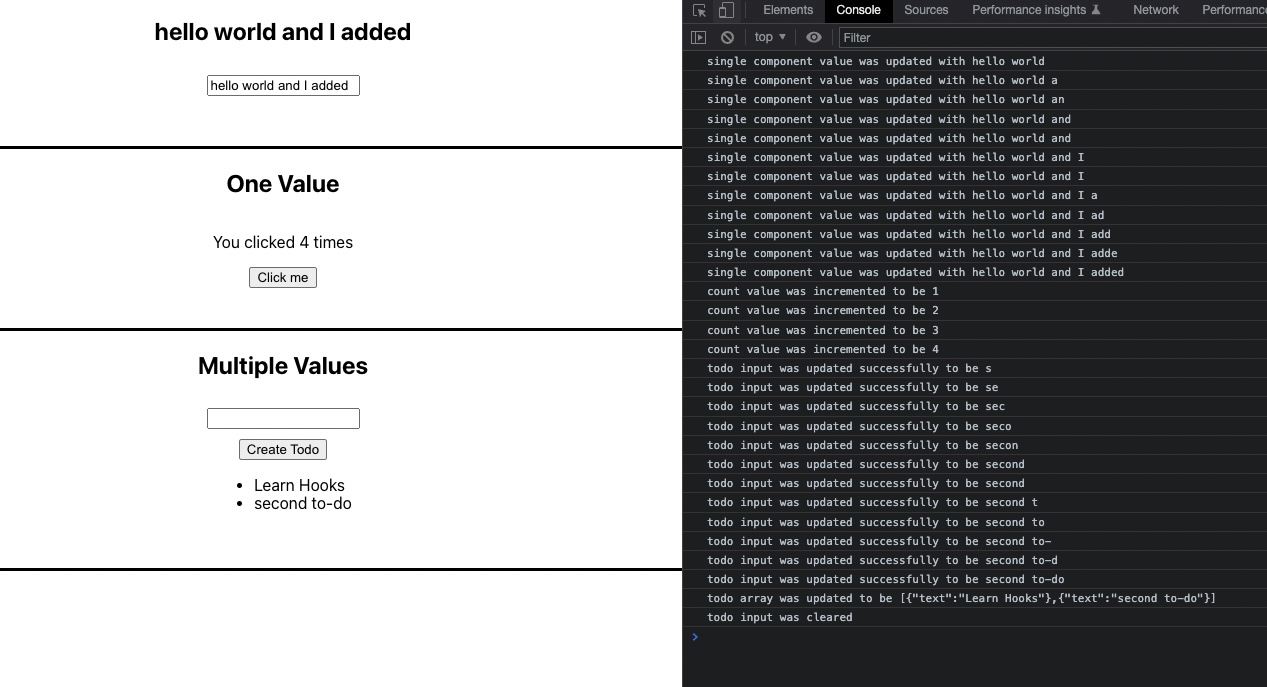
Task: Clear the console with the ban icon
Action: click(727, 37)
